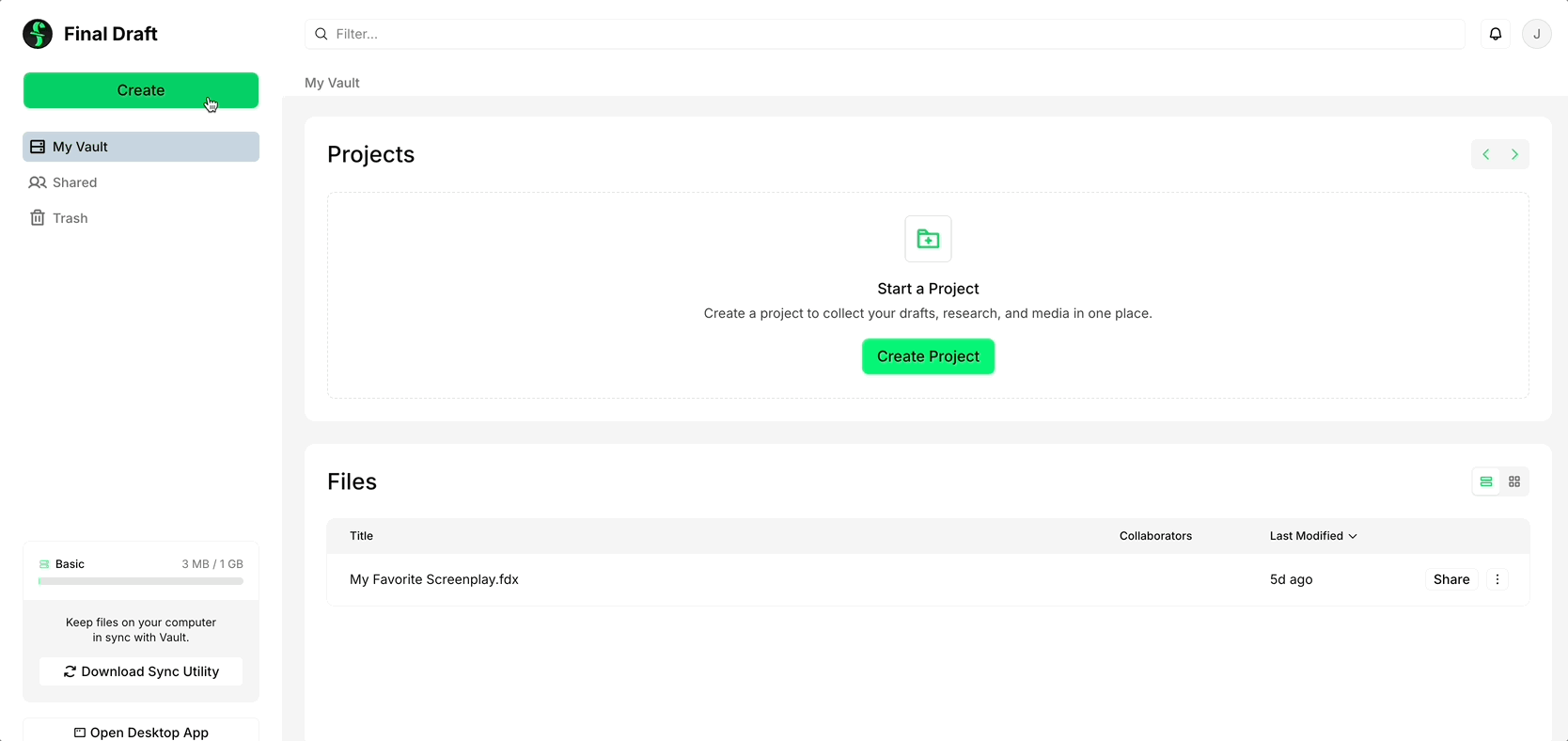This screenshot has width=1568, height=741.
Task: Select My Vault in sidebar
Action: click(141, 147)
